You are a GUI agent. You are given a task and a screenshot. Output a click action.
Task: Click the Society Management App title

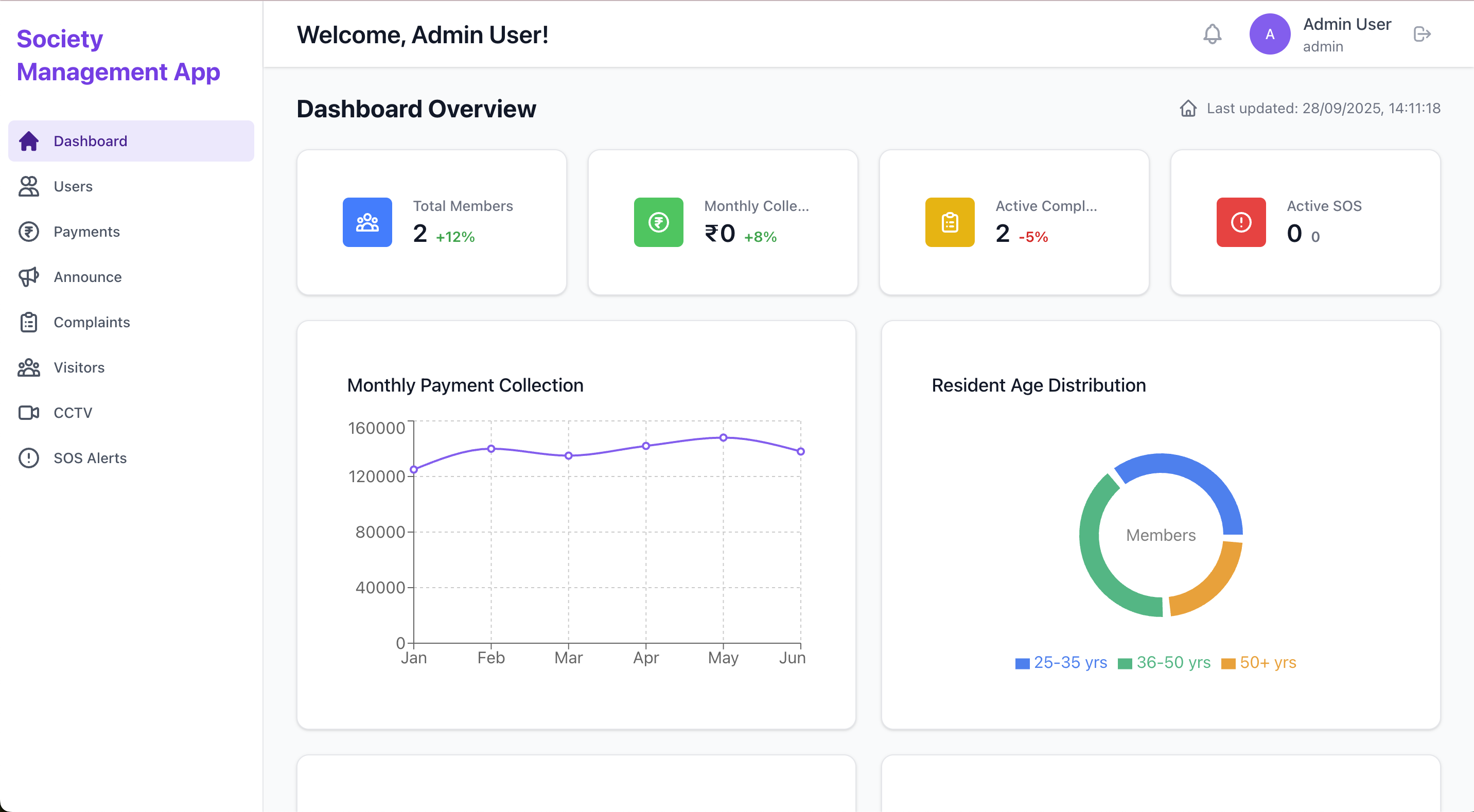pyautogui.click(x=118, y=56)
